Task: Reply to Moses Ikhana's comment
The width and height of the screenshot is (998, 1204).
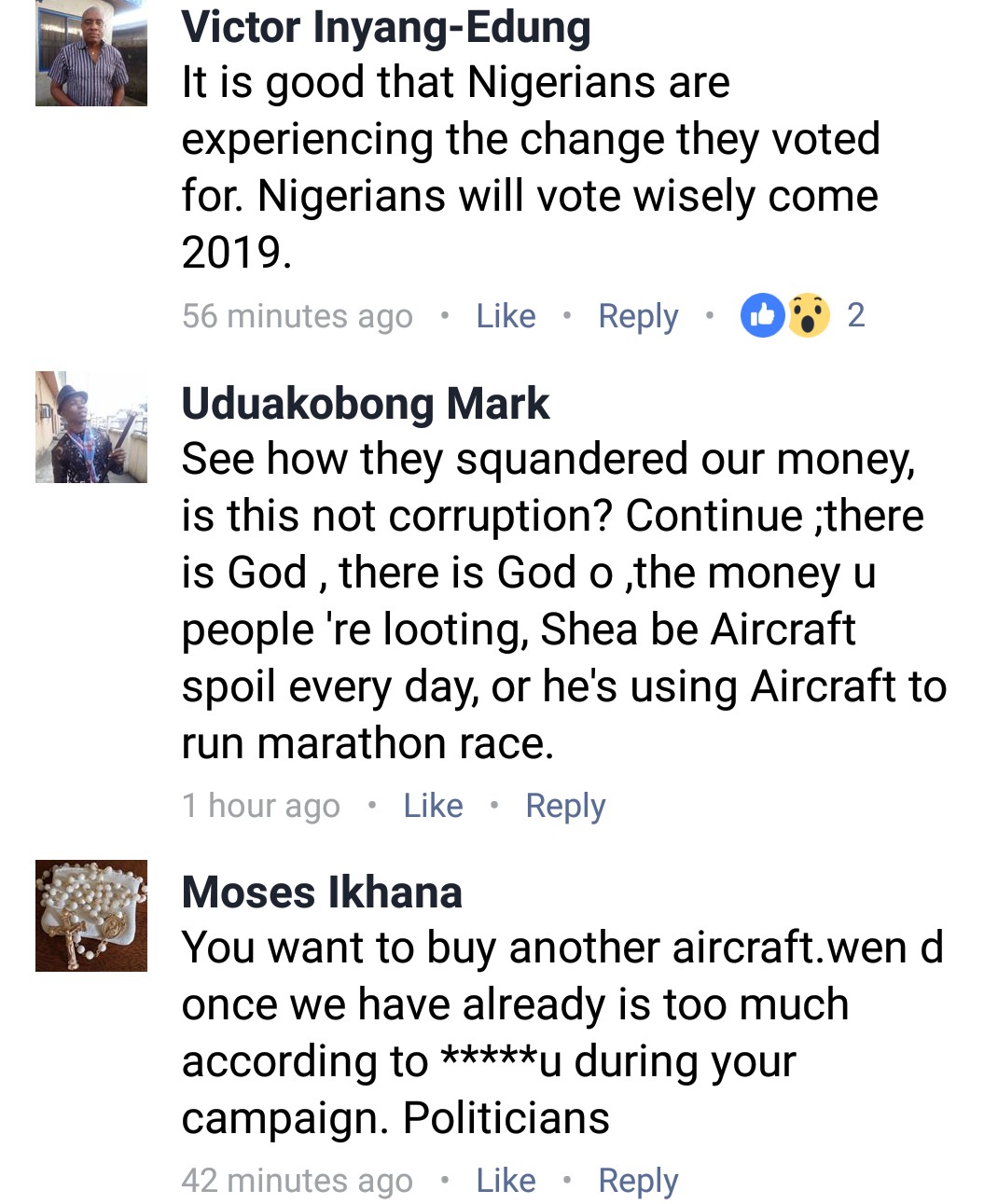Action: [x=638, y=1181]
